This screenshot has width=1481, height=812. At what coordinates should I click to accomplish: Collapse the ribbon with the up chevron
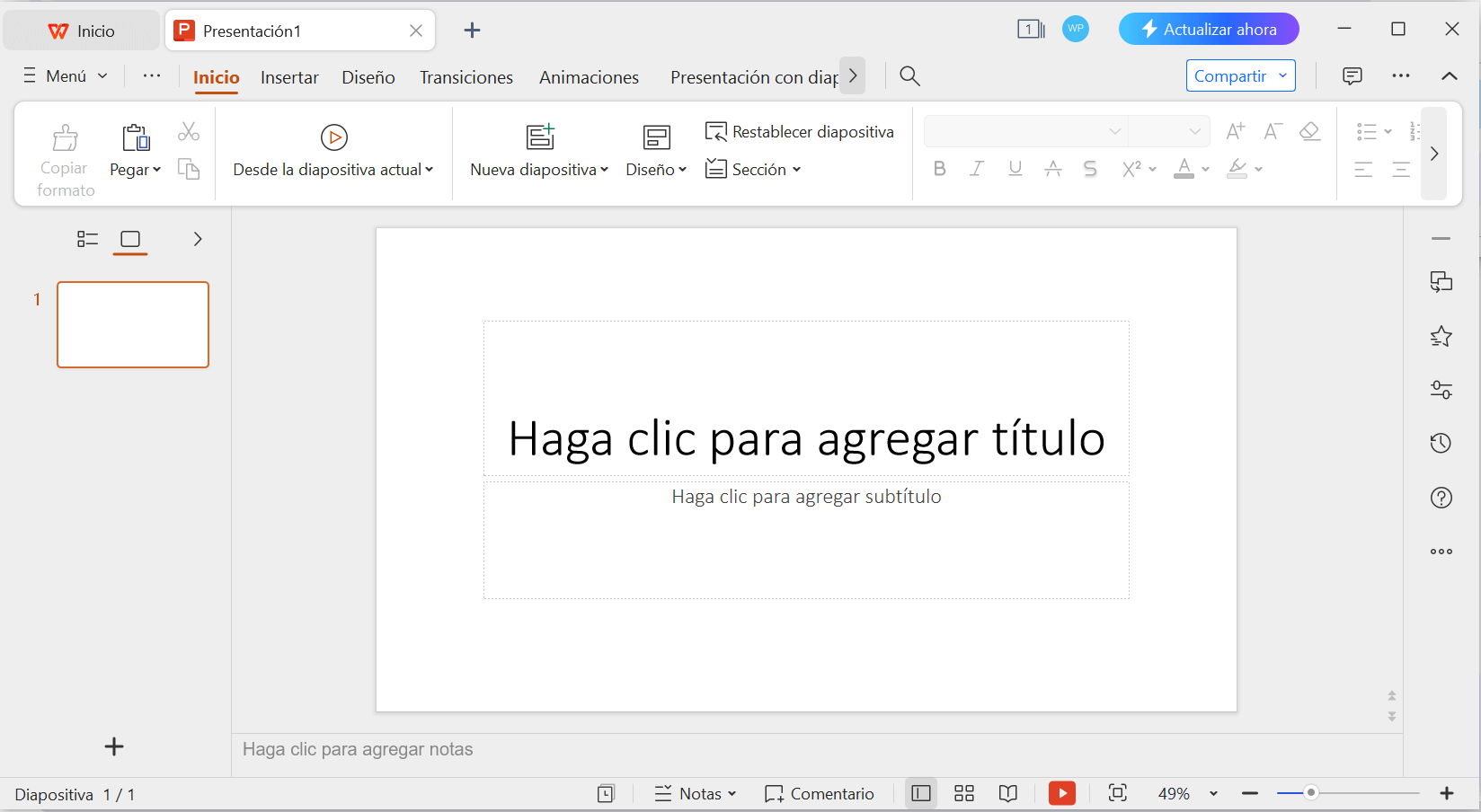coord(1450,76)
